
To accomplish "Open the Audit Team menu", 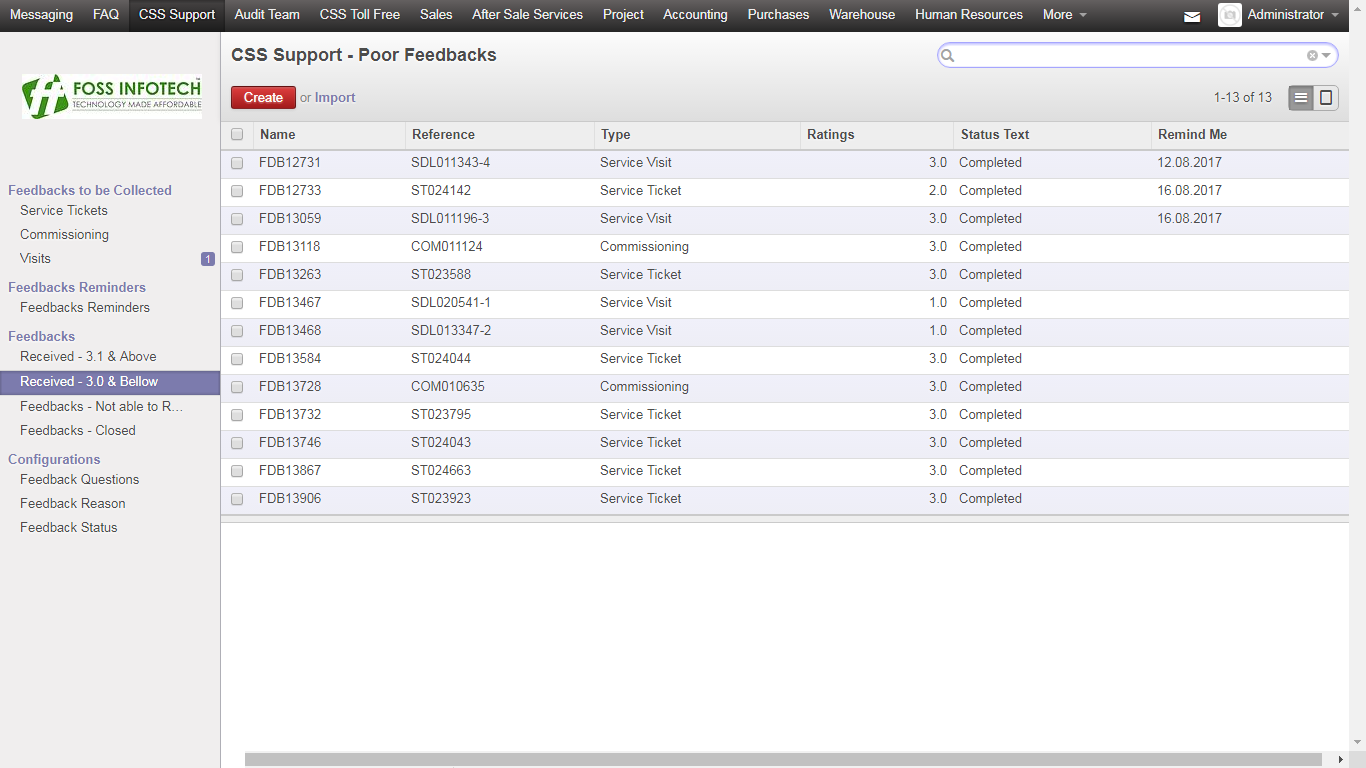I will [x=267, y=15].
